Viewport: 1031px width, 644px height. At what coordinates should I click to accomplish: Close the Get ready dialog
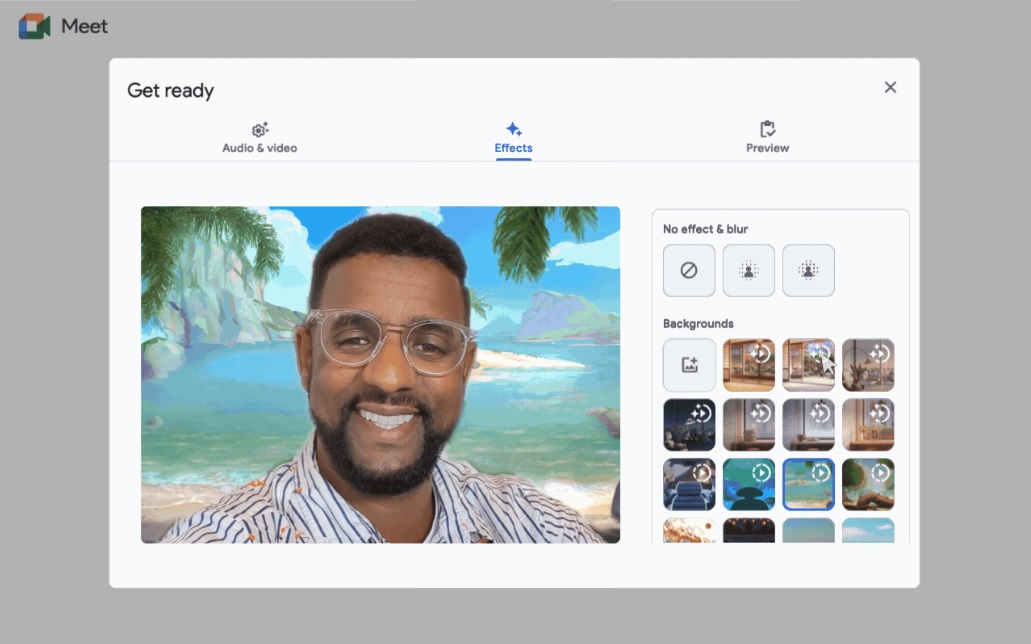[x=890, y=87]
